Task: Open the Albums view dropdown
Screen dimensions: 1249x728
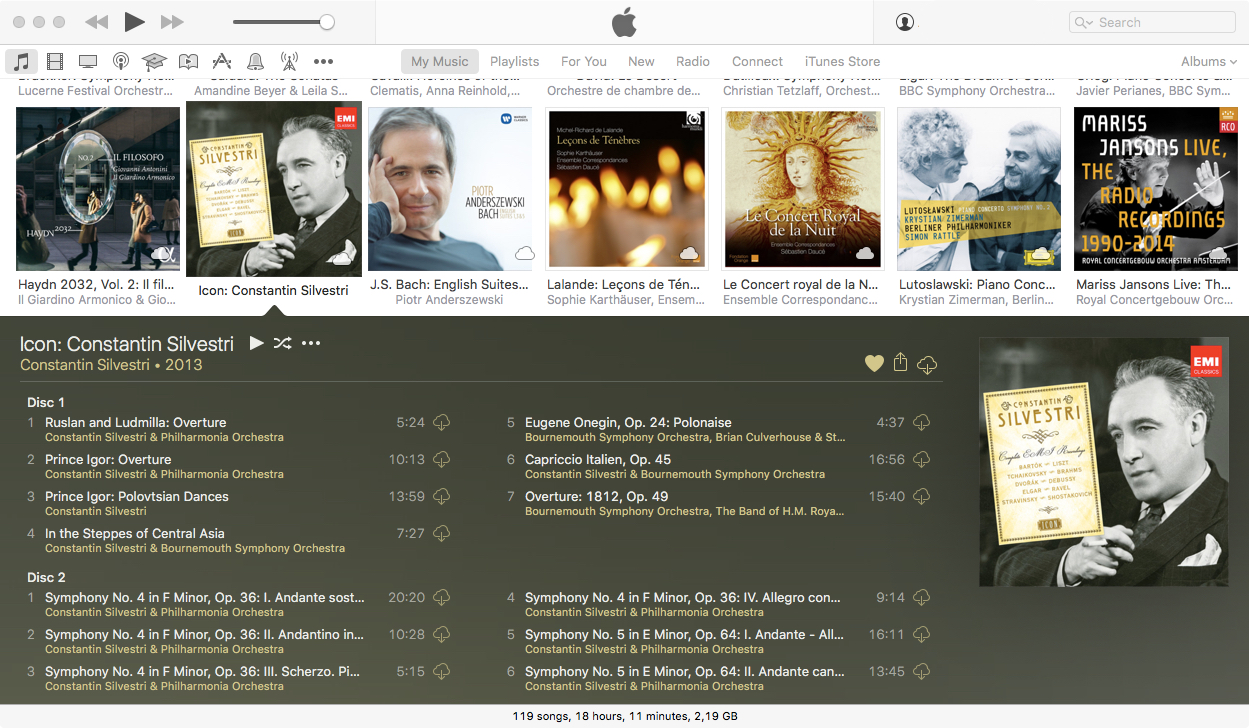Action: tap(1208, 62)
